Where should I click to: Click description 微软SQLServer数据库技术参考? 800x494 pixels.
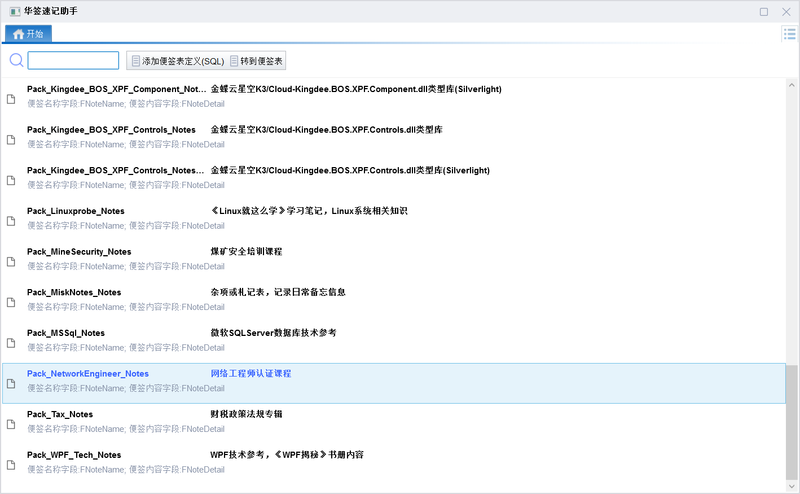(273, 333)
